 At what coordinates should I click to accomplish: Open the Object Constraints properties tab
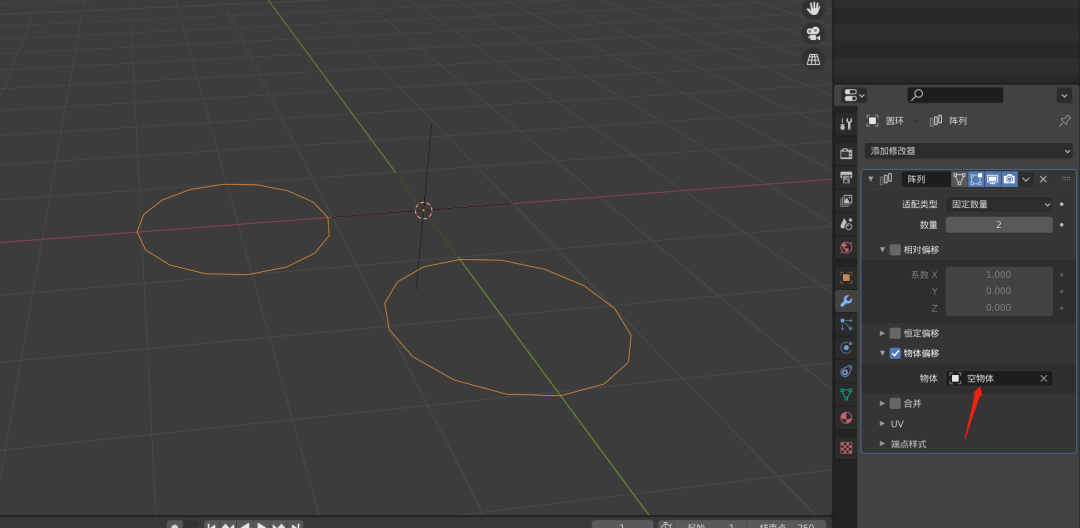pos(847,371)
